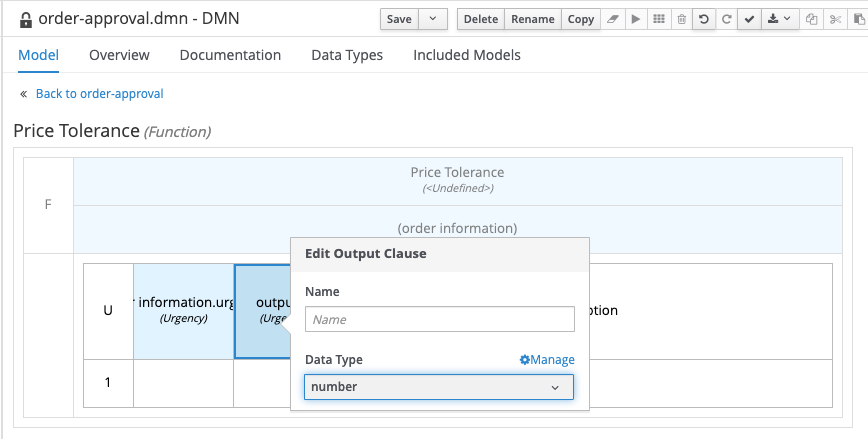Click the trash can icon

coord(681,19)
